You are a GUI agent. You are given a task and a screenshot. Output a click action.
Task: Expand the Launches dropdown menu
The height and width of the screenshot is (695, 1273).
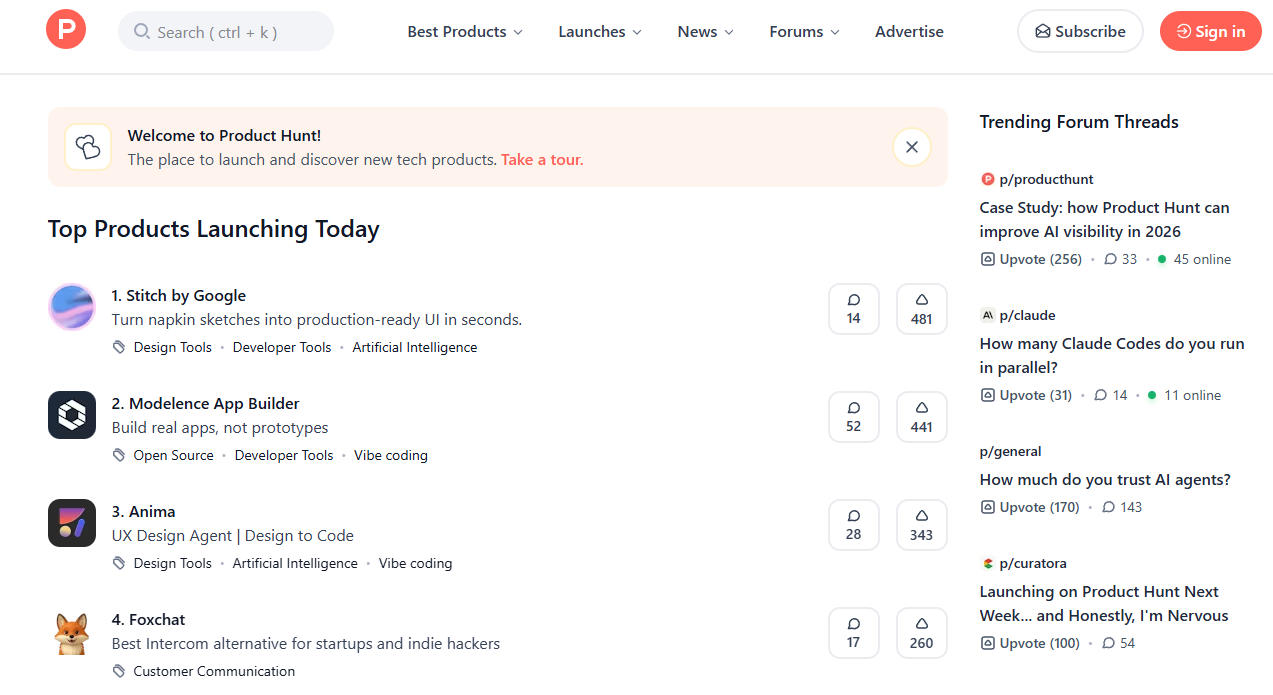pyautogui.click(x=600, y=32)
